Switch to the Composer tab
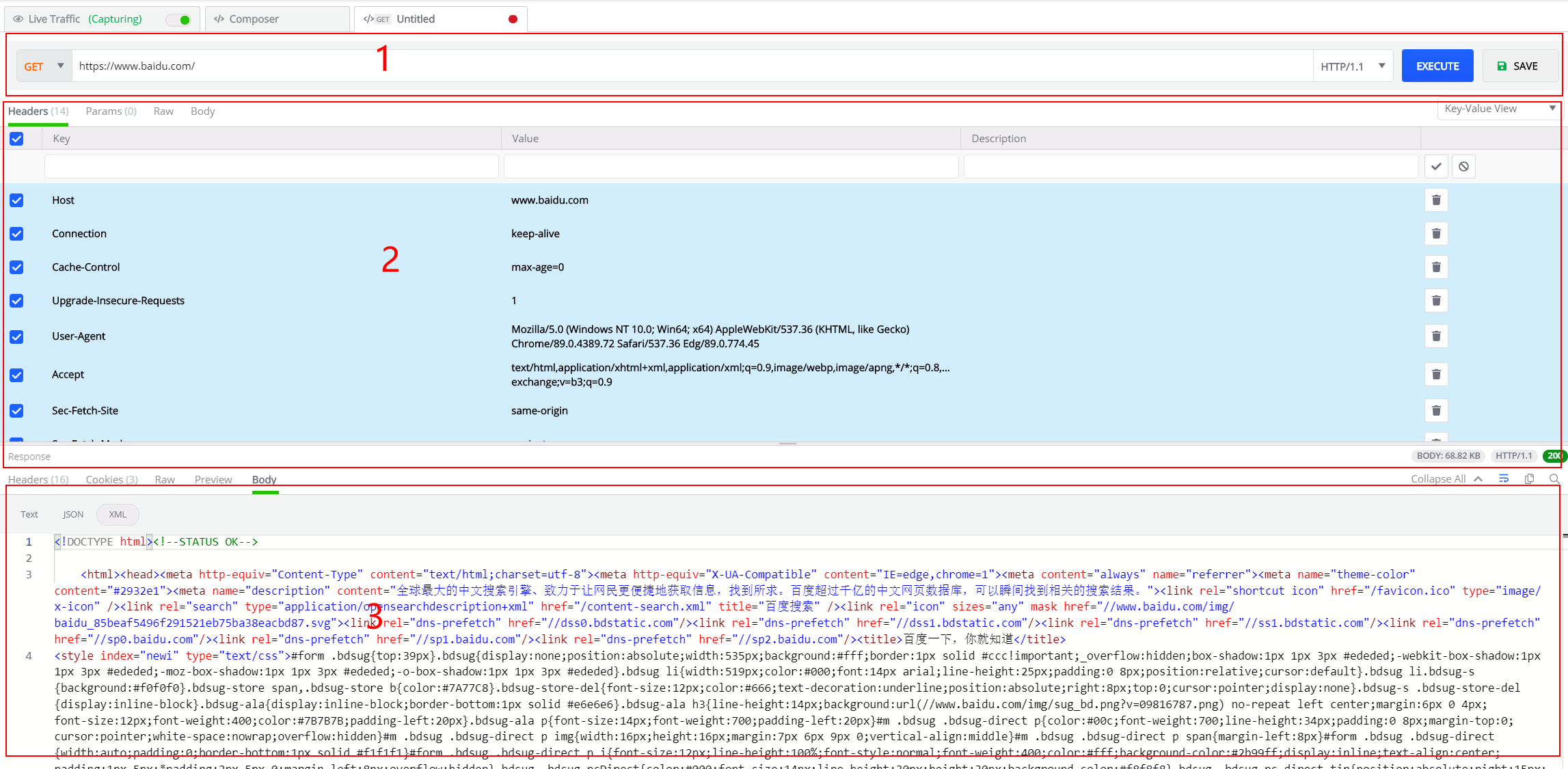This screenshot has height=769, width=1568. (x=254, y=19)
